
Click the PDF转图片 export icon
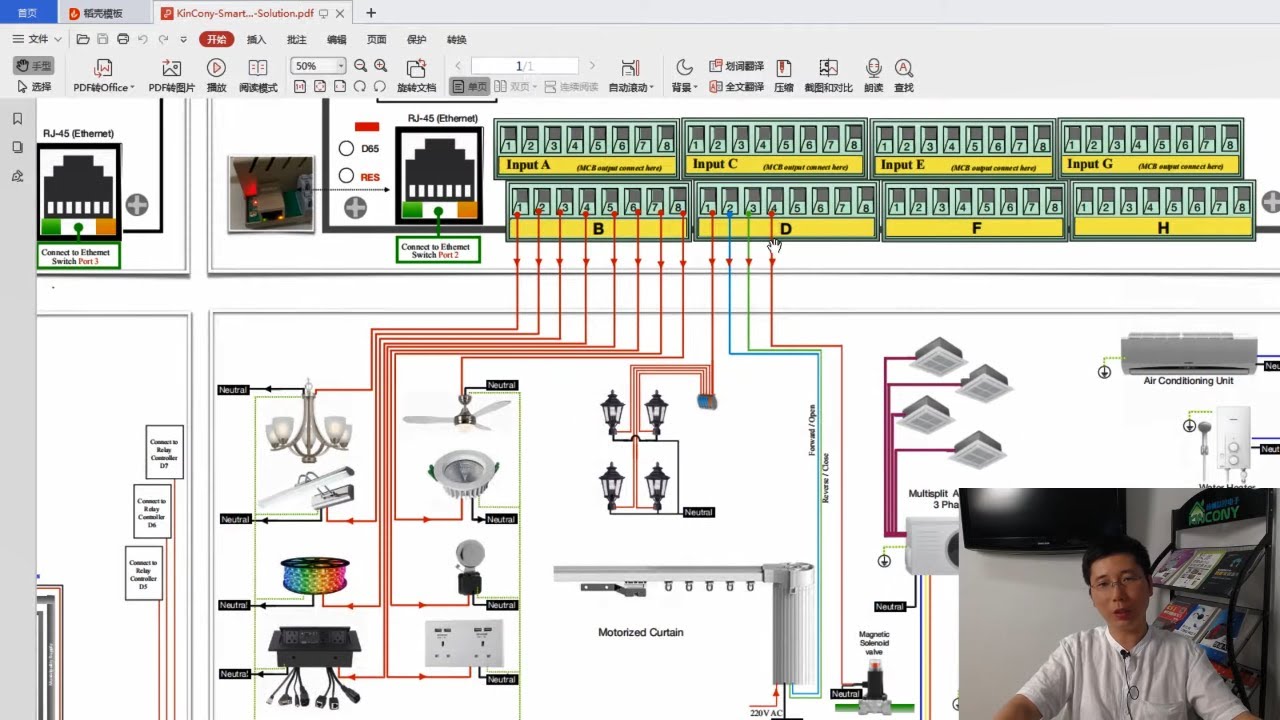[171, 68]
